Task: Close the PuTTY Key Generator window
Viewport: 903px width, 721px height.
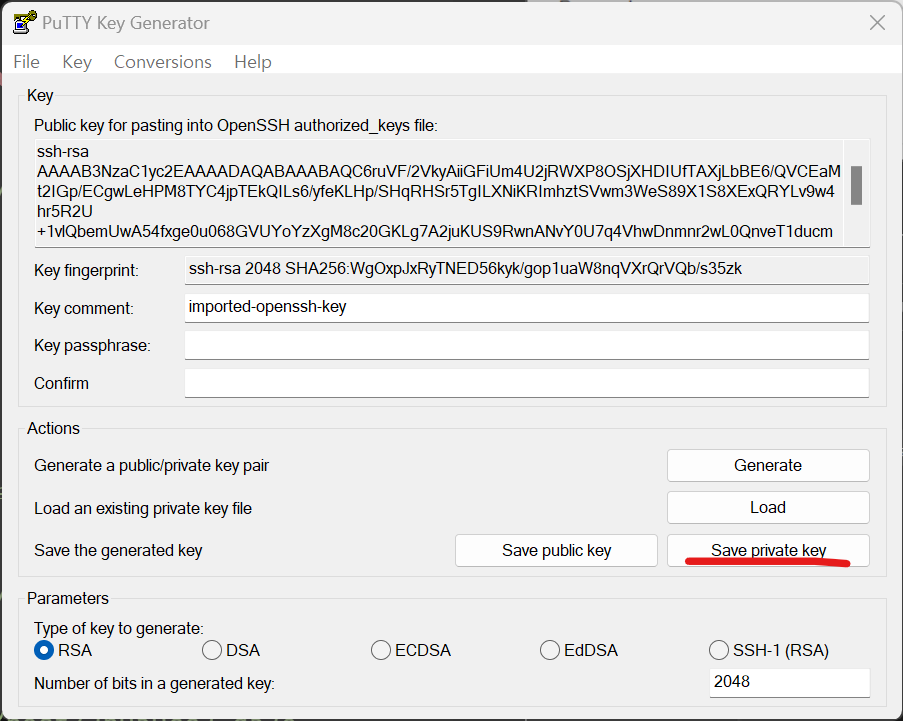Action: point(877,22)
